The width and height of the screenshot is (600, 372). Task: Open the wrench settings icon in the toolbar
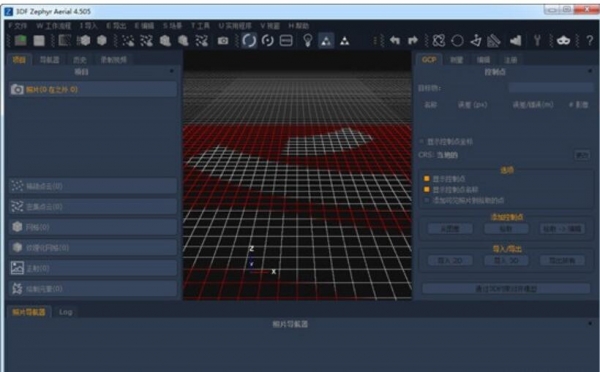click(x=537, y=40)
